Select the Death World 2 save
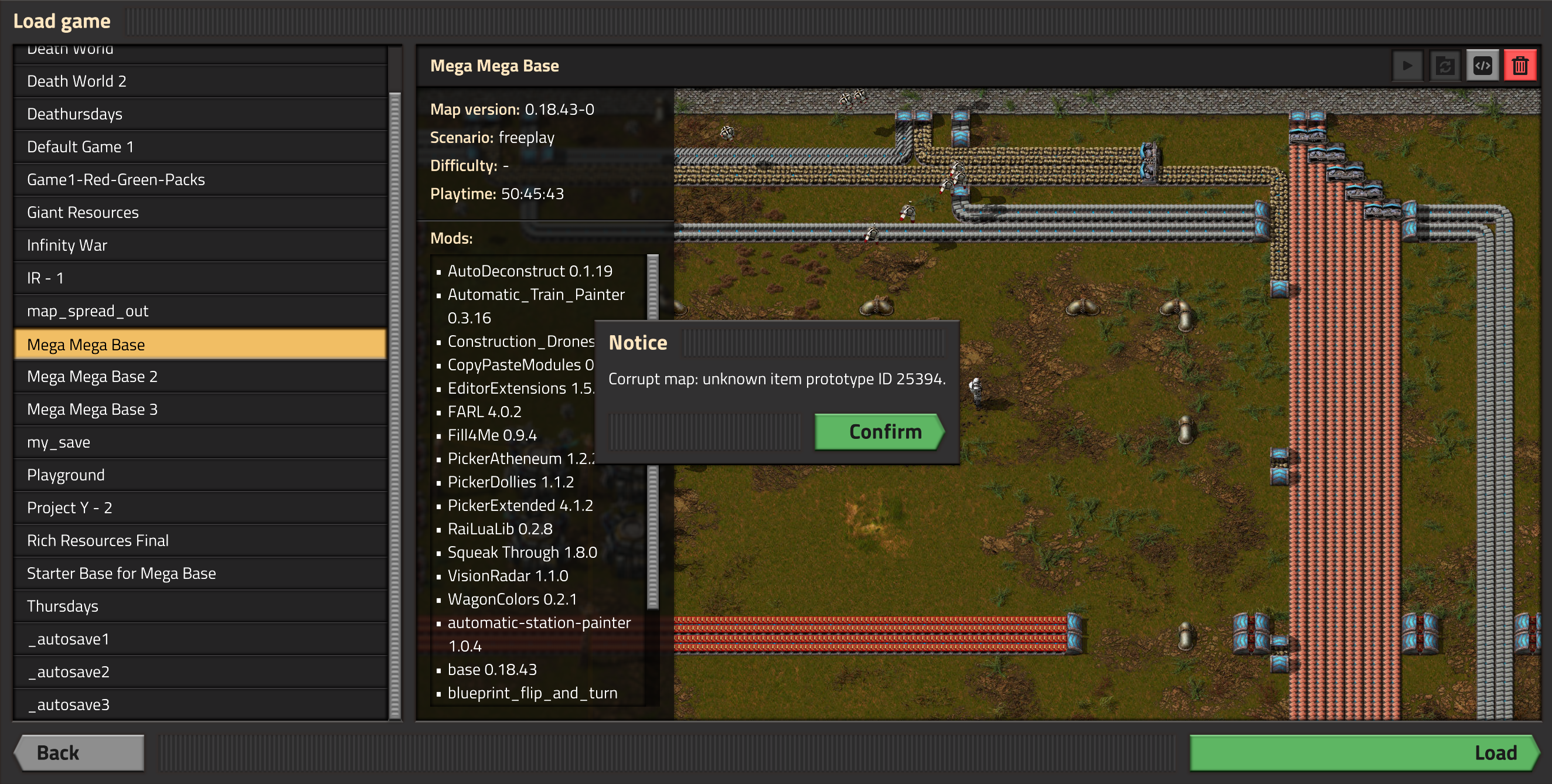1552x784 pixels. click(200, 81)
